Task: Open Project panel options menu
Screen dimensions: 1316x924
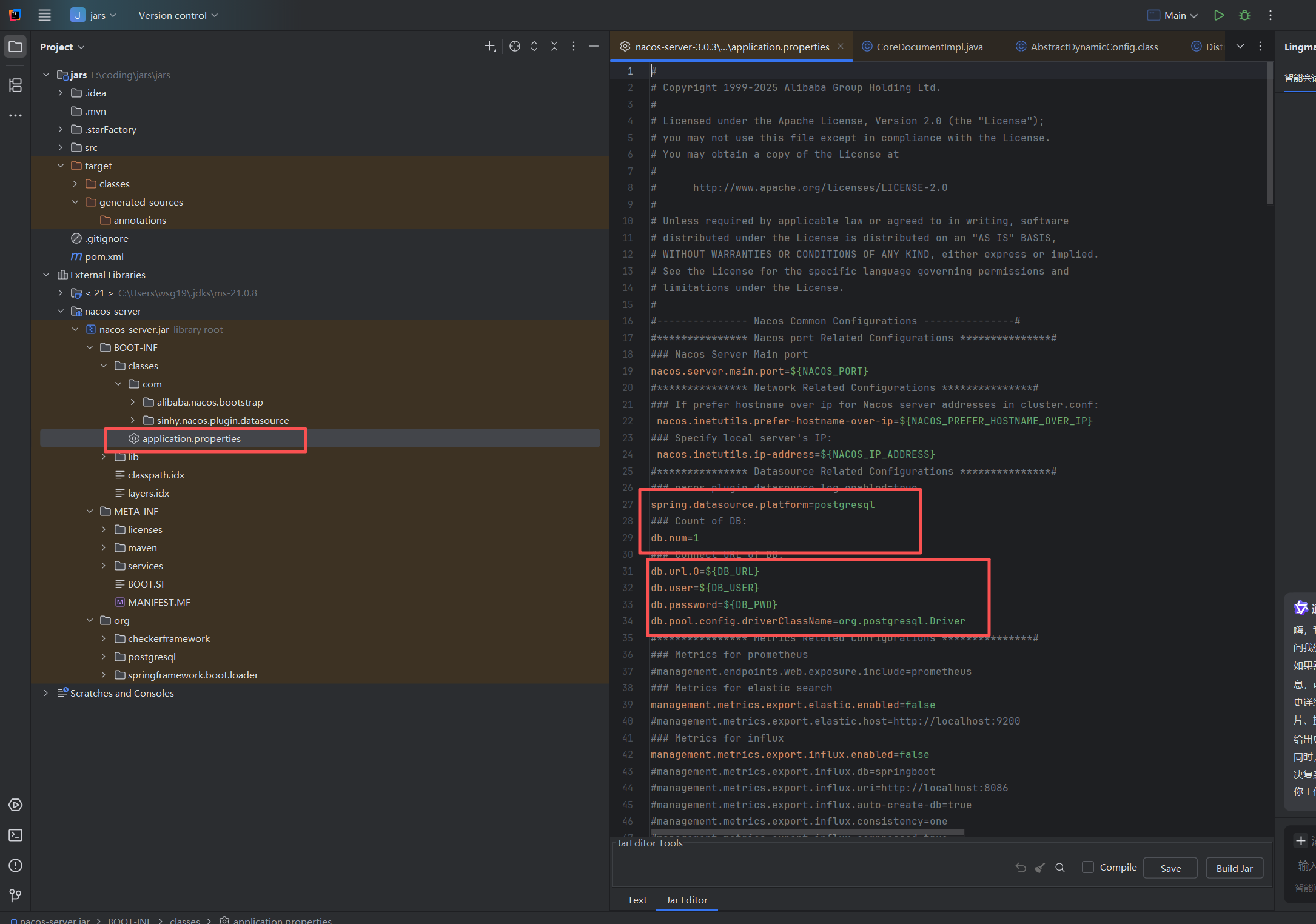Action: pos(574,47)
